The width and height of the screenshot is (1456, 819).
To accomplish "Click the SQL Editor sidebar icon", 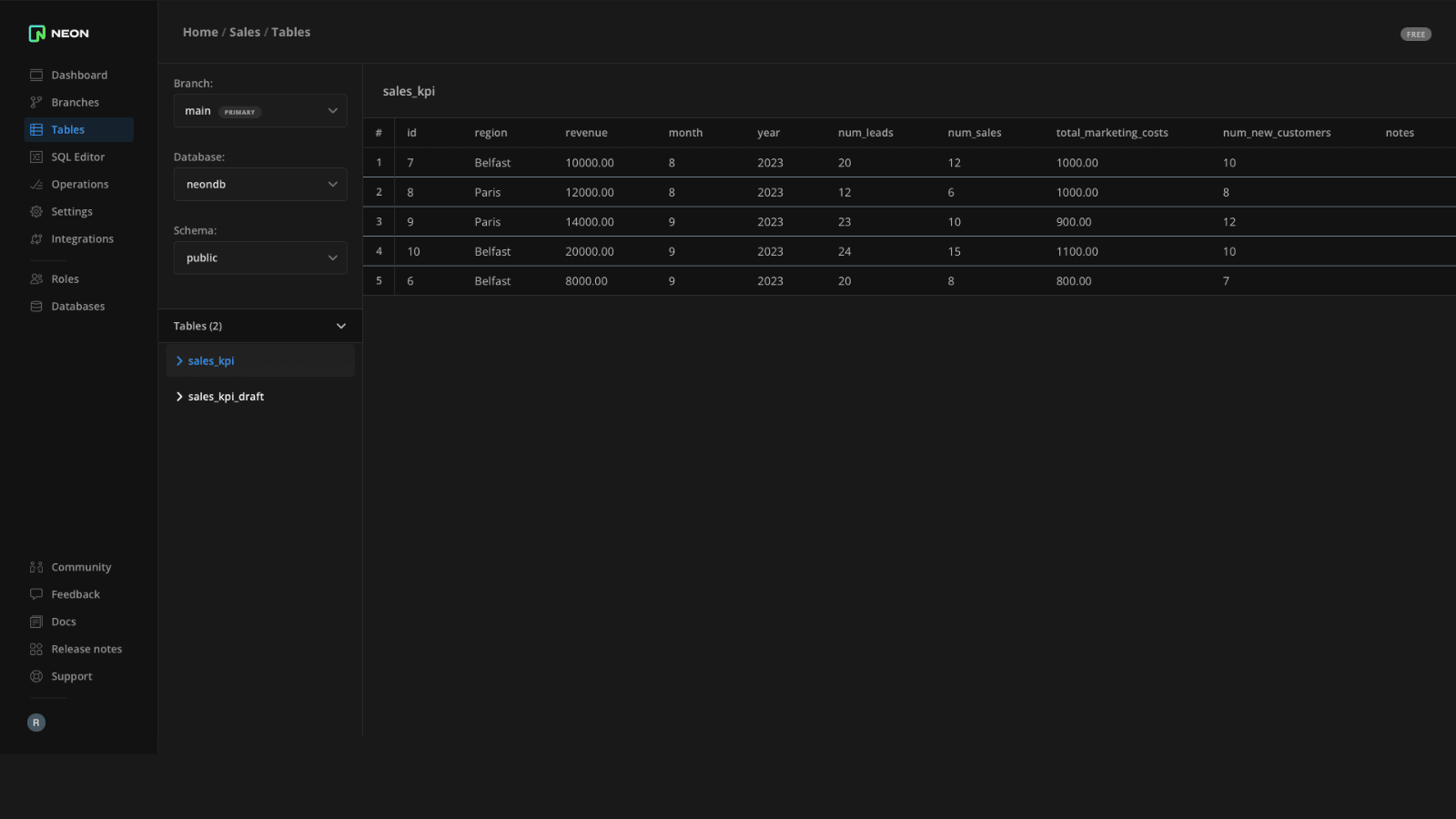I will click(x=36, y=157).
